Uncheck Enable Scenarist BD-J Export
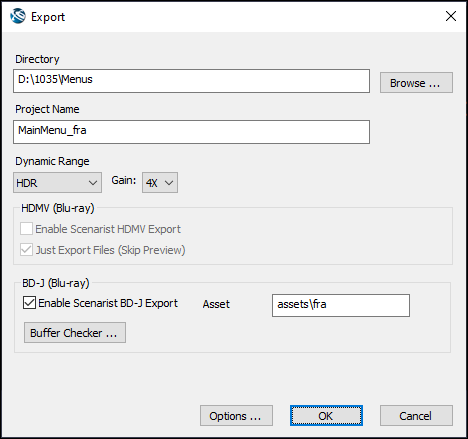This screenshot has width=468, height=439. pyautogui.click(x=29, y=303)
